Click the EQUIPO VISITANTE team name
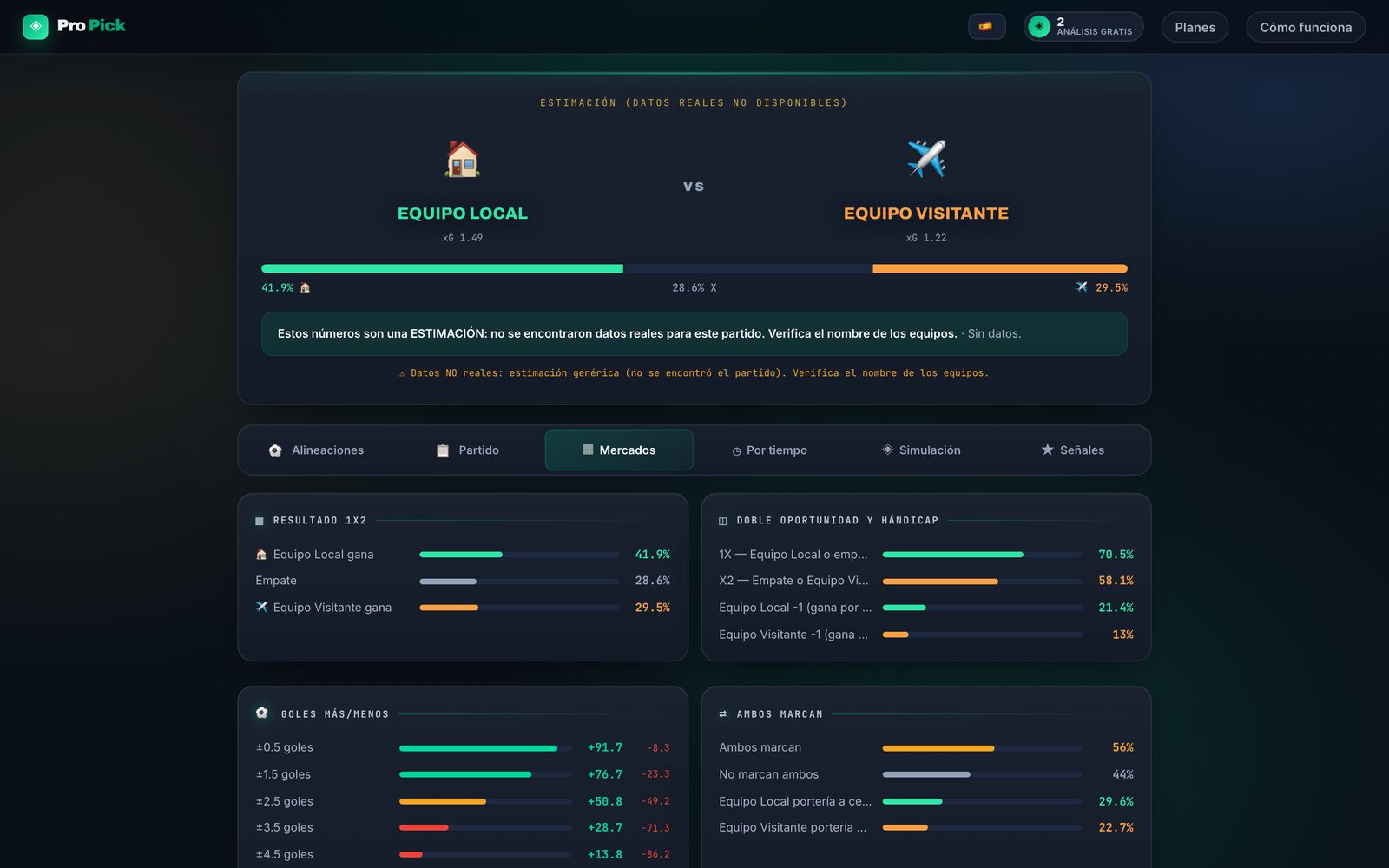This screenshot has width=1389, height=868. [x=926, y=214]
